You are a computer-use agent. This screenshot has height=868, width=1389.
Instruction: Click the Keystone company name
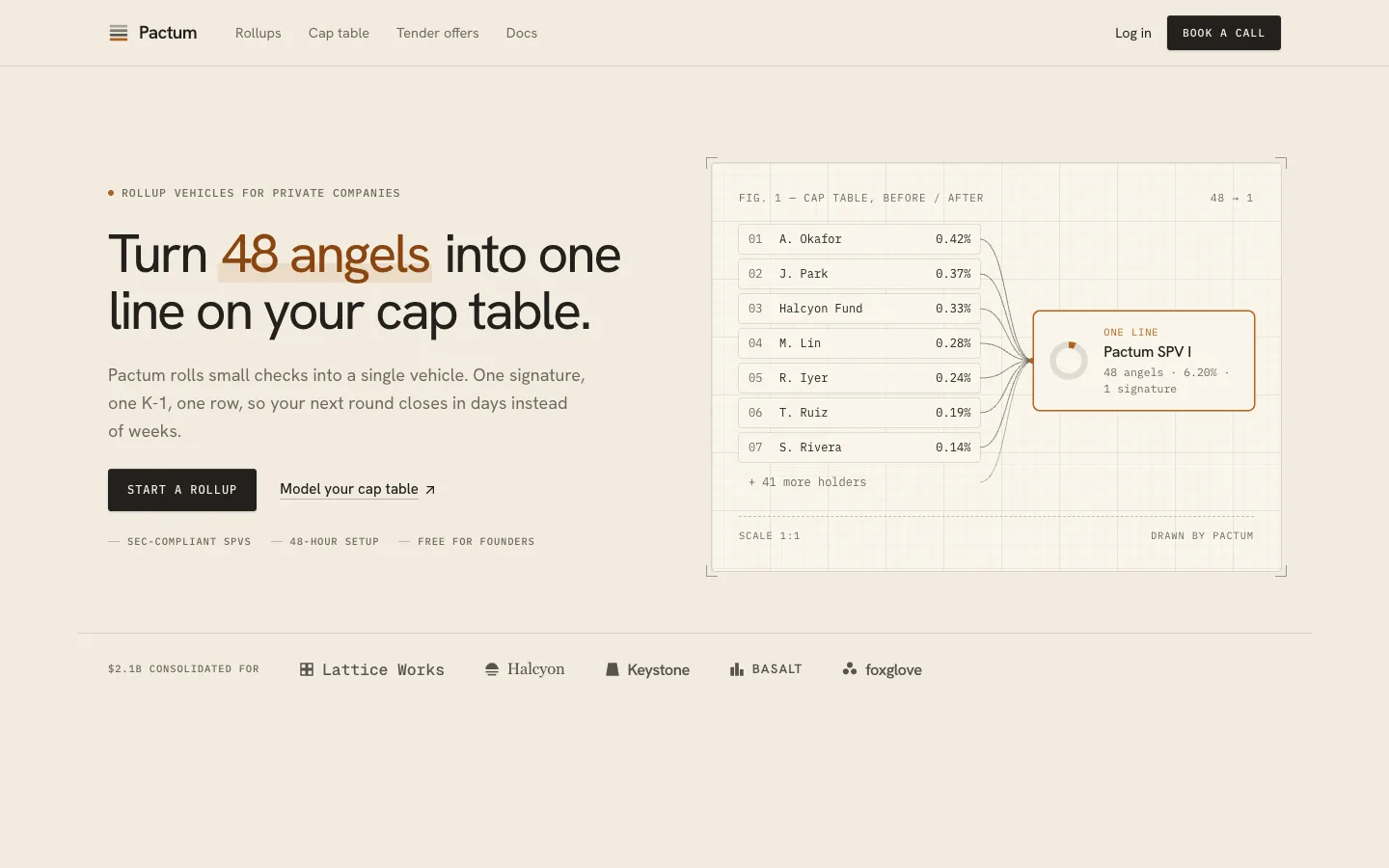pyautogui.click(x=658, y=669)
